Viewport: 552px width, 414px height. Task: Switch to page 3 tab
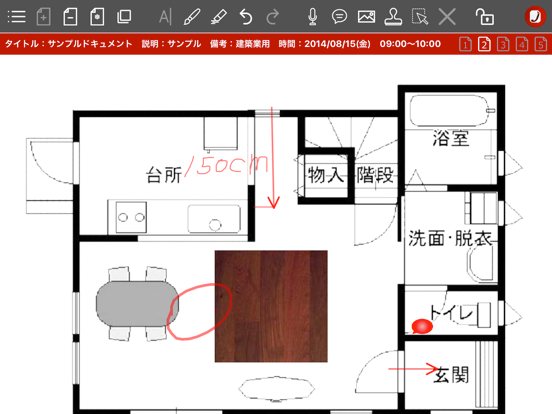tap(503, 44)
